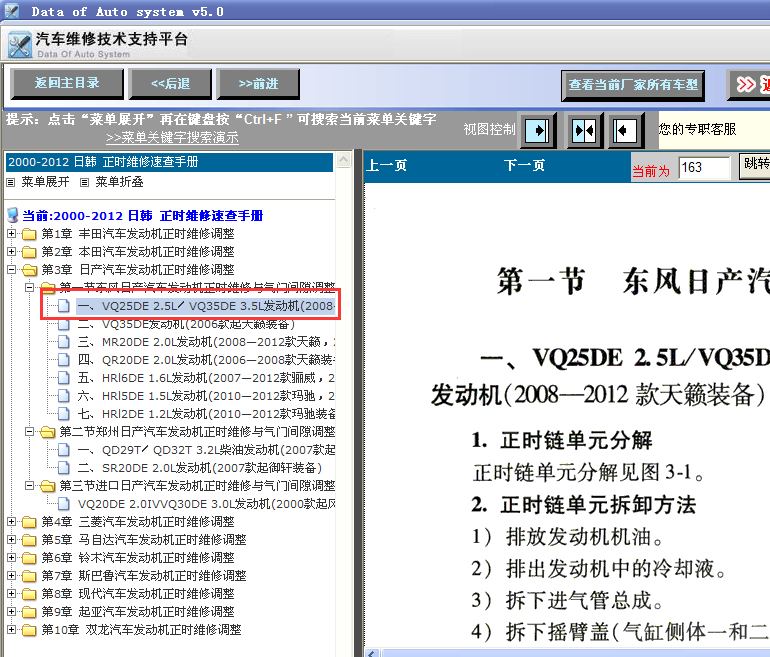Collapse 第二节郑州日产汽车 section minus box
Screen dimensions: 770x657
click(x=29, y=432)
